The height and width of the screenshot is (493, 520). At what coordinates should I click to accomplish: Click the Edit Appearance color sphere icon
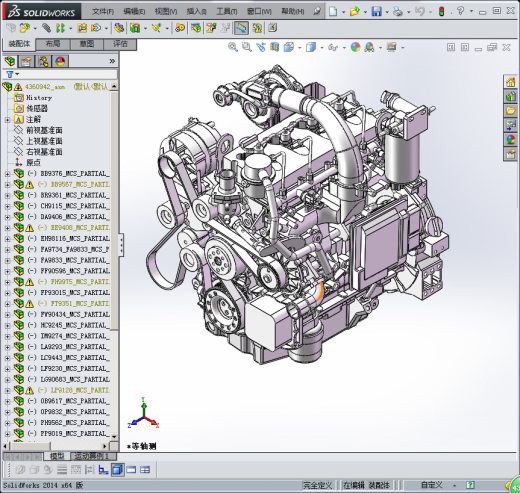(x=355, y=47)
